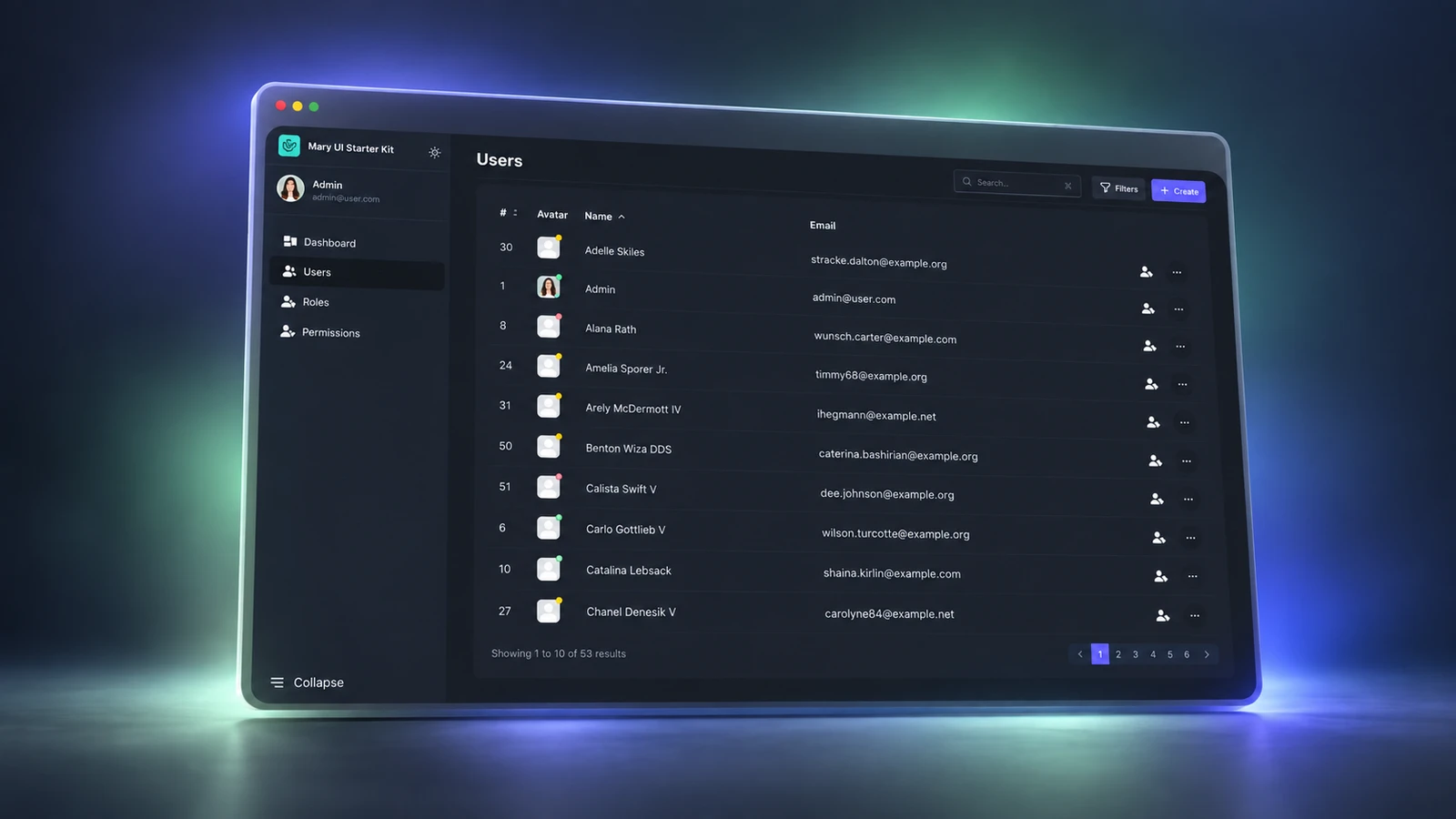Click email caterina.bashirian@example.org
The width and height of the screenshot is (1456, 819).
898,455
